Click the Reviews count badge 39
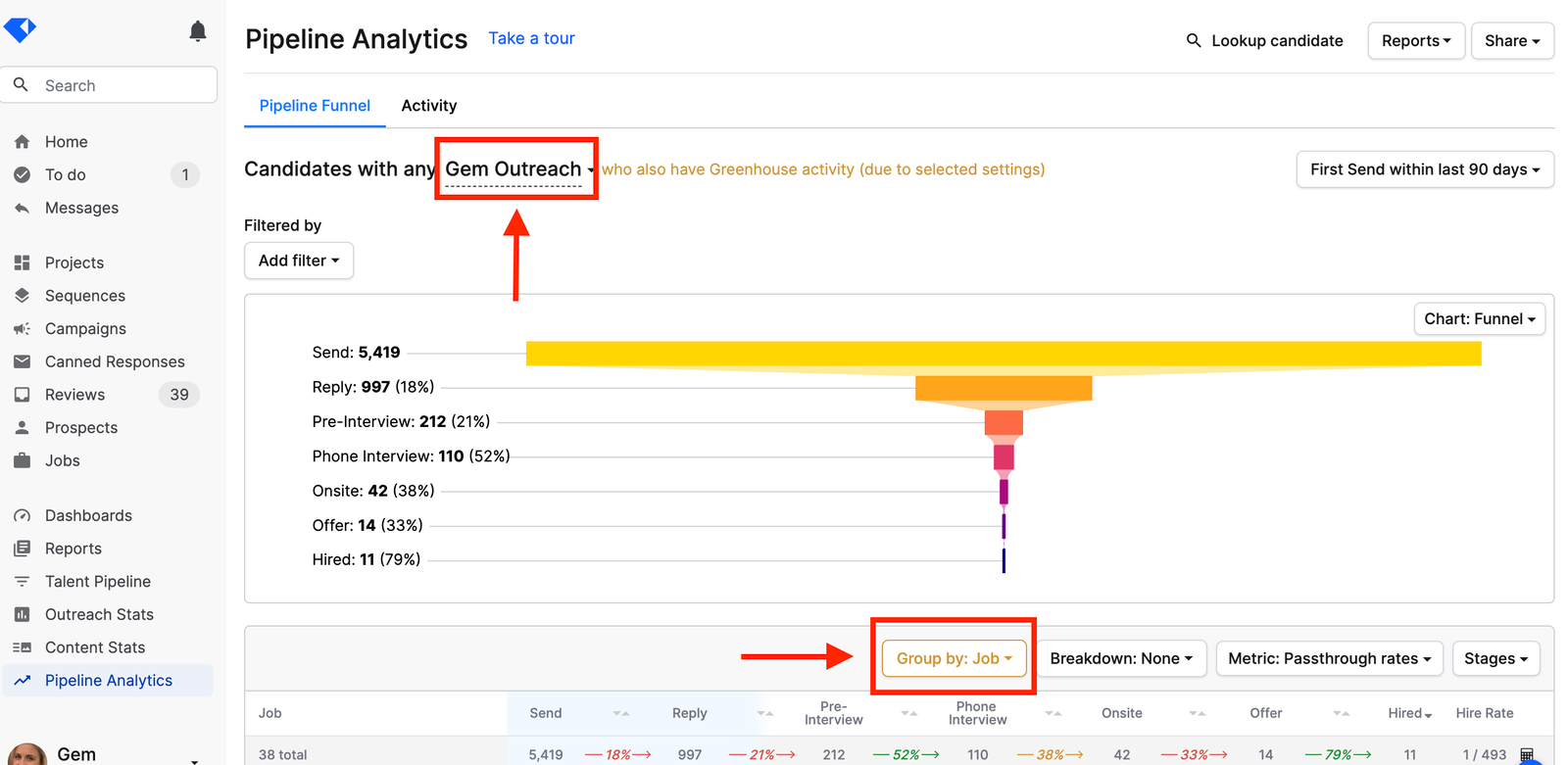Screen dimensions: 1568x765 [179, 395]
